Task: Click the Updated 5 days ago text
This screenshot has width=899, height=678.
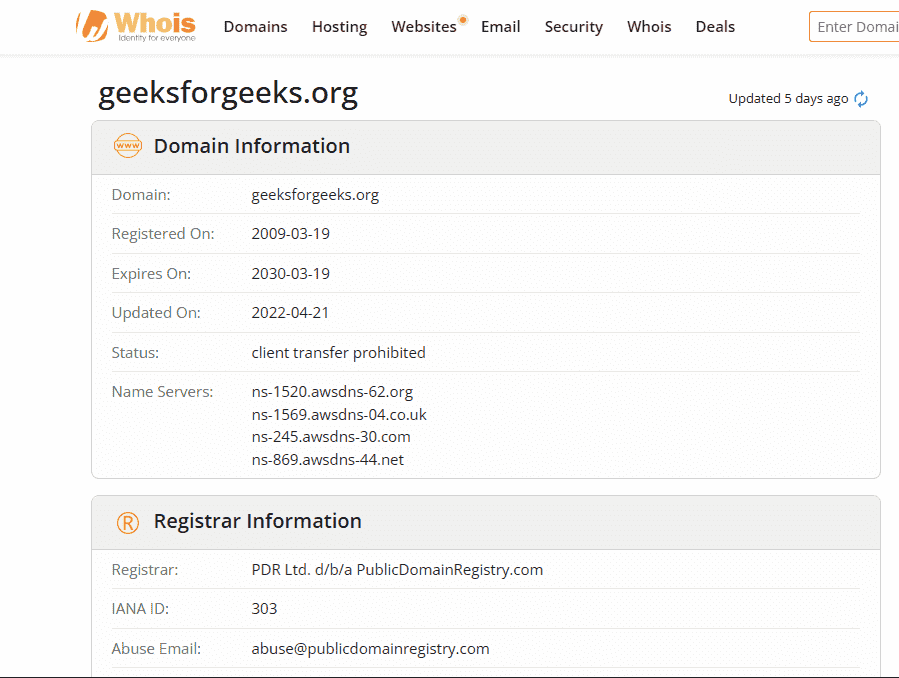Action: pos(788,99)
